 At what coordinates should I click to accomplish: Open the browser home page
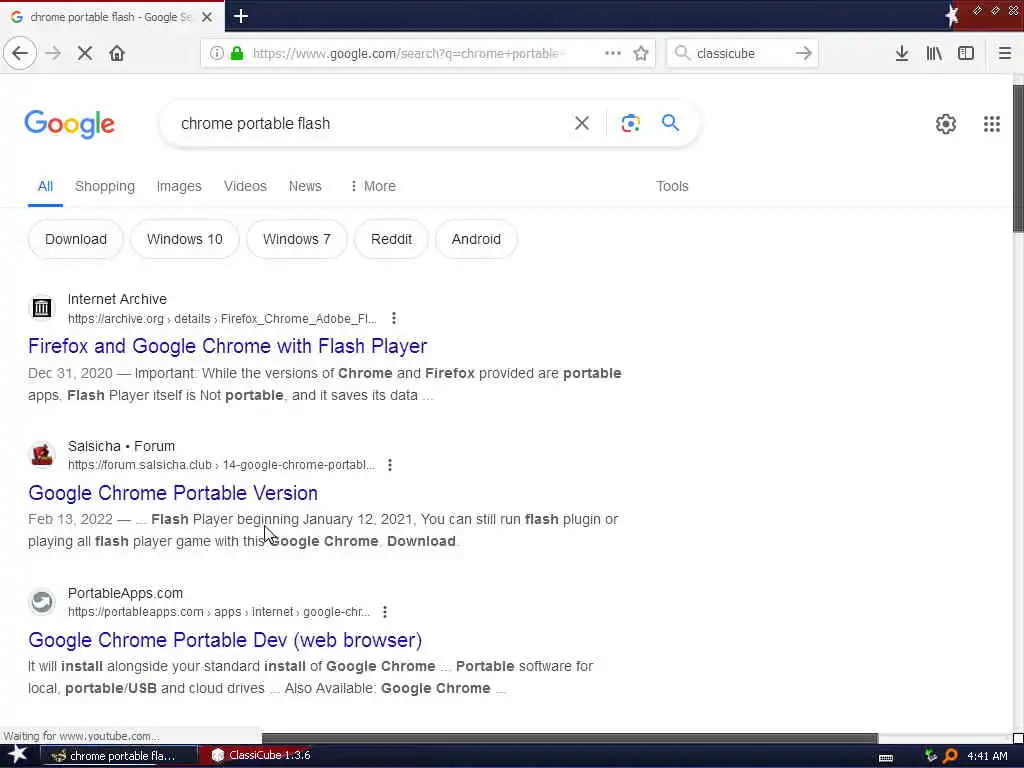(117, 53)
